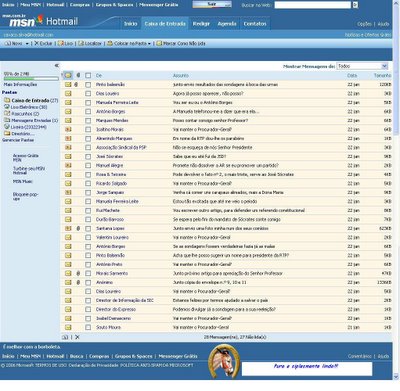Click the Lixo junk toolbar icon

pyautogui.click(x=61, y=44)
